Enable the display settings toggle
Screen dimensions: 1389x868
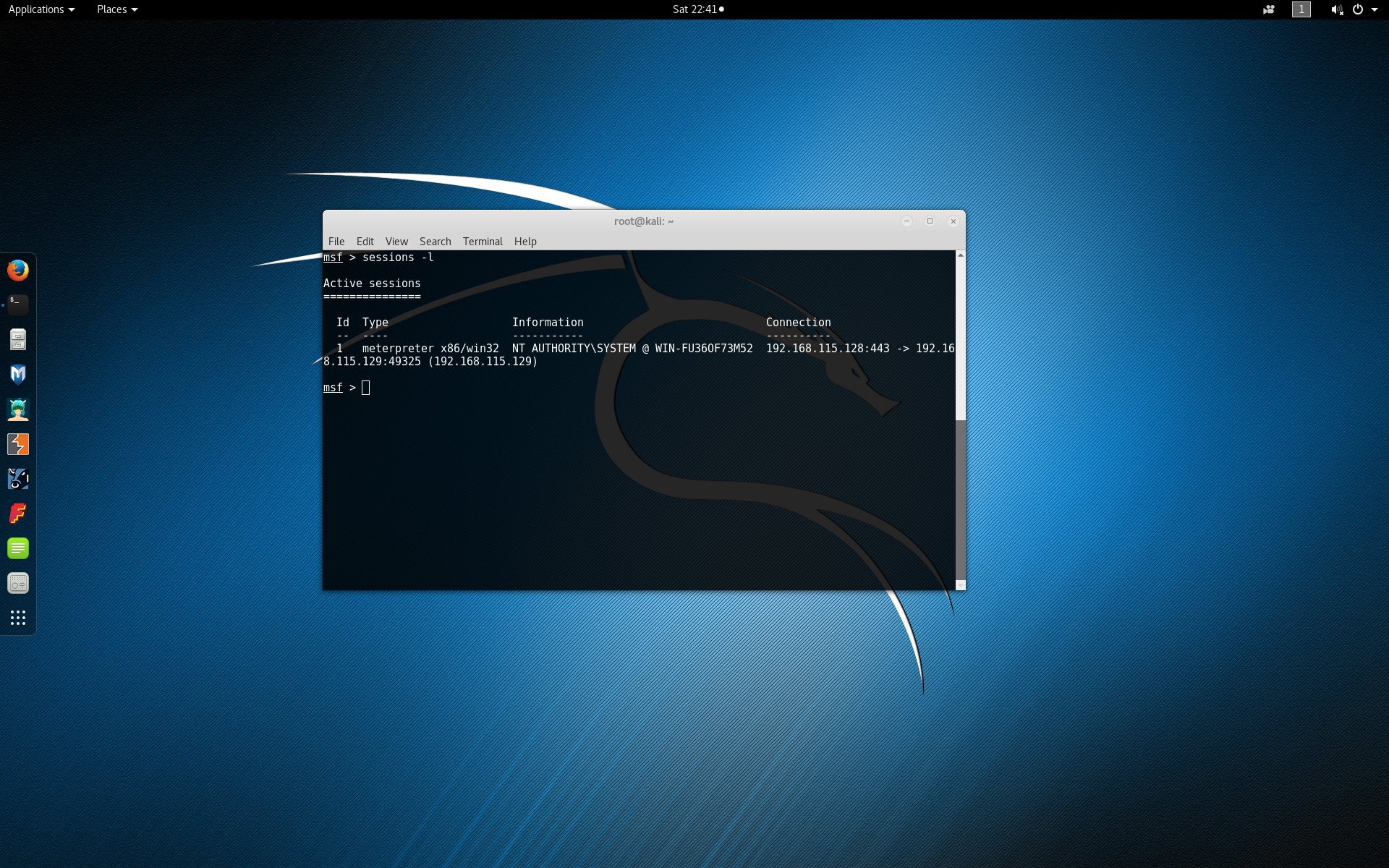tap(1301, 9)
